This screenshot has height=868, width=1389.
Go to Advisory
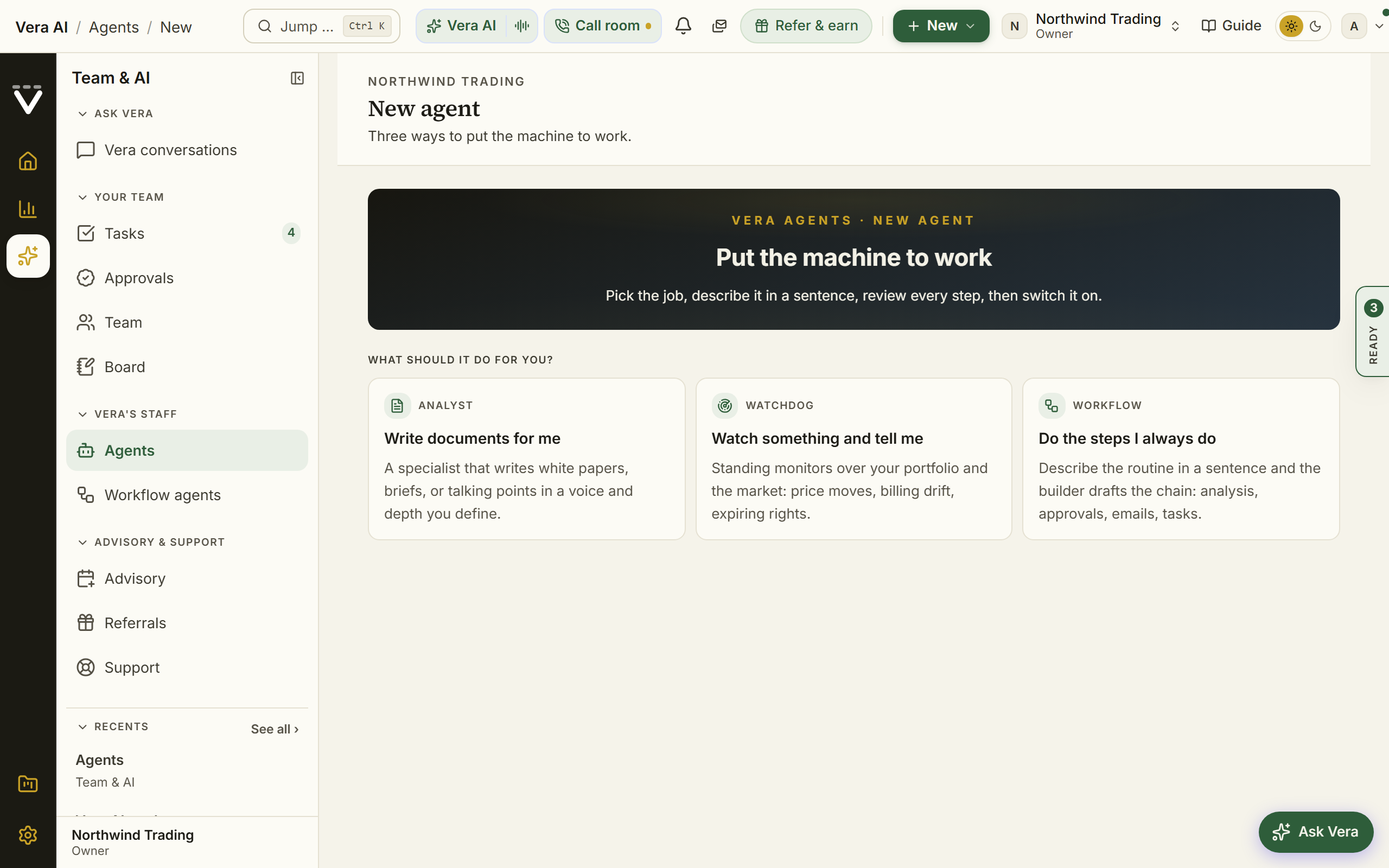[x=187, y=579]
